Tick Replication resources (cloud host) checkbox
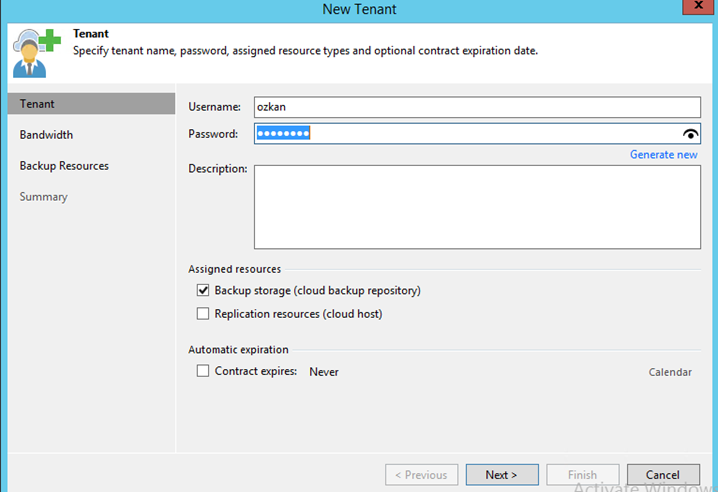Screen dimensions: 718x492 203,314
